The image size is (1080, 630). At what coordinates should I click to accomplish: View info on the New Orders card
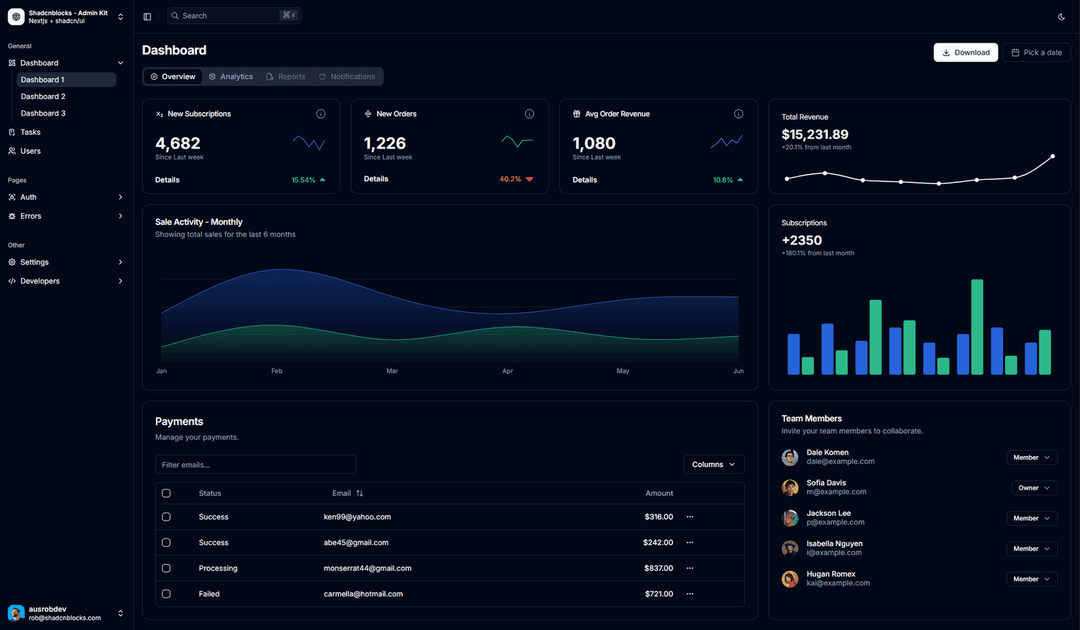[x=529, y=113]
